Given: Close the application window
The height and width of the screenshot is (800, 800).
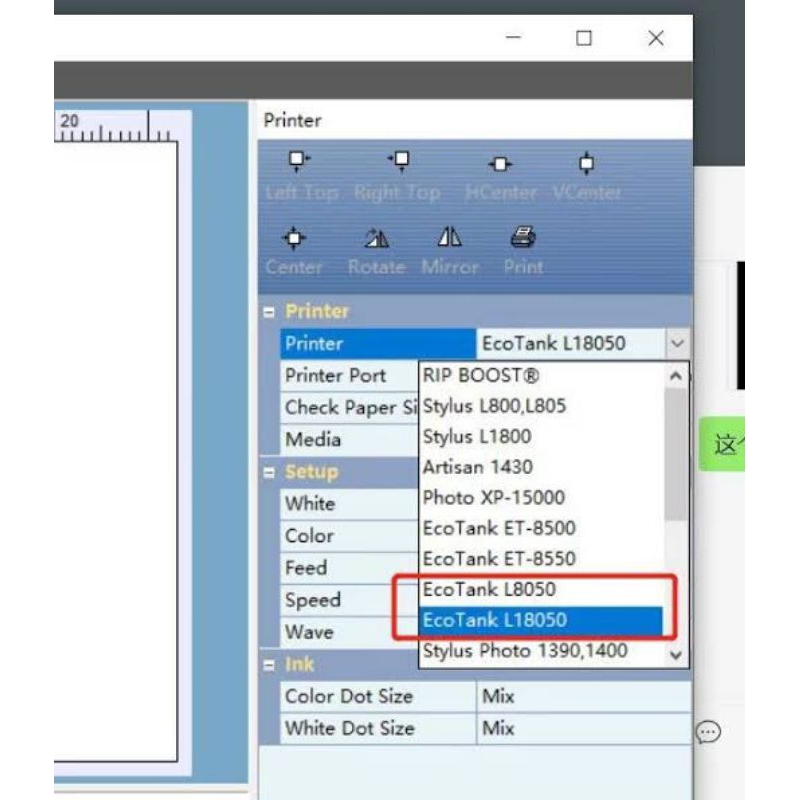Looking at the screenshot, I should tap(656, 38).
